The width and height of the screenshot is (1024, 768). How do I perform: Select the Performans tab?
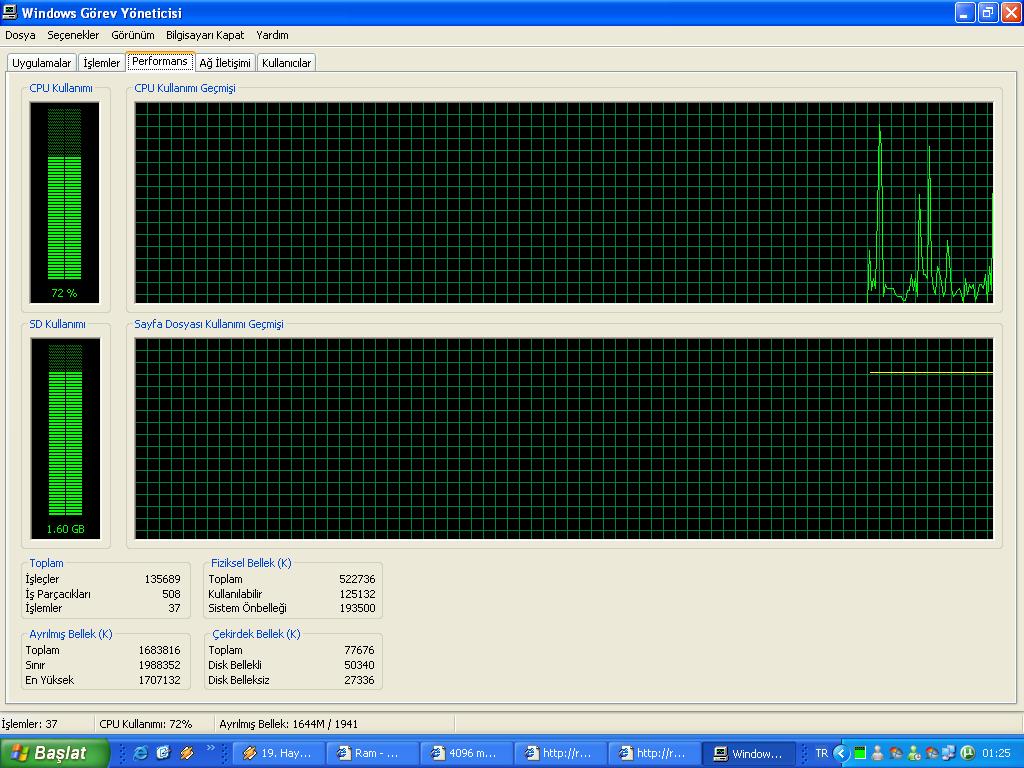coord(160,61)
